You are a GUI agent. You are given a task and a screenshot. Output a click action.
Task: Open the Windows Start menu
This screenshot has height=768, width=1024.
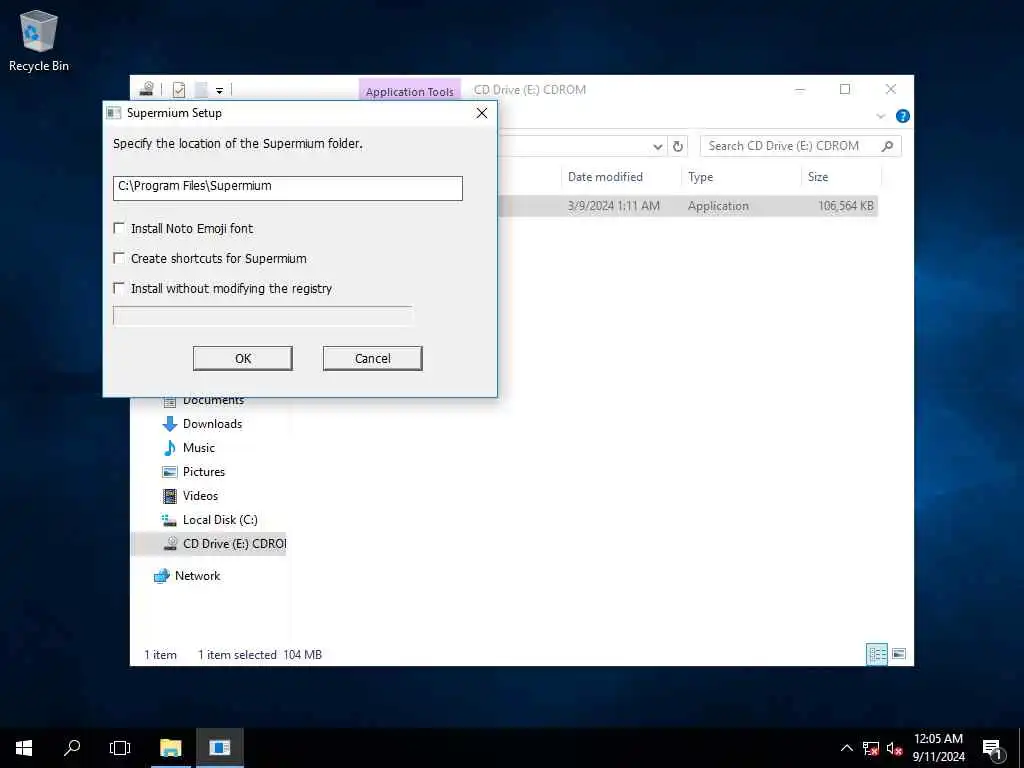[24, 748]
